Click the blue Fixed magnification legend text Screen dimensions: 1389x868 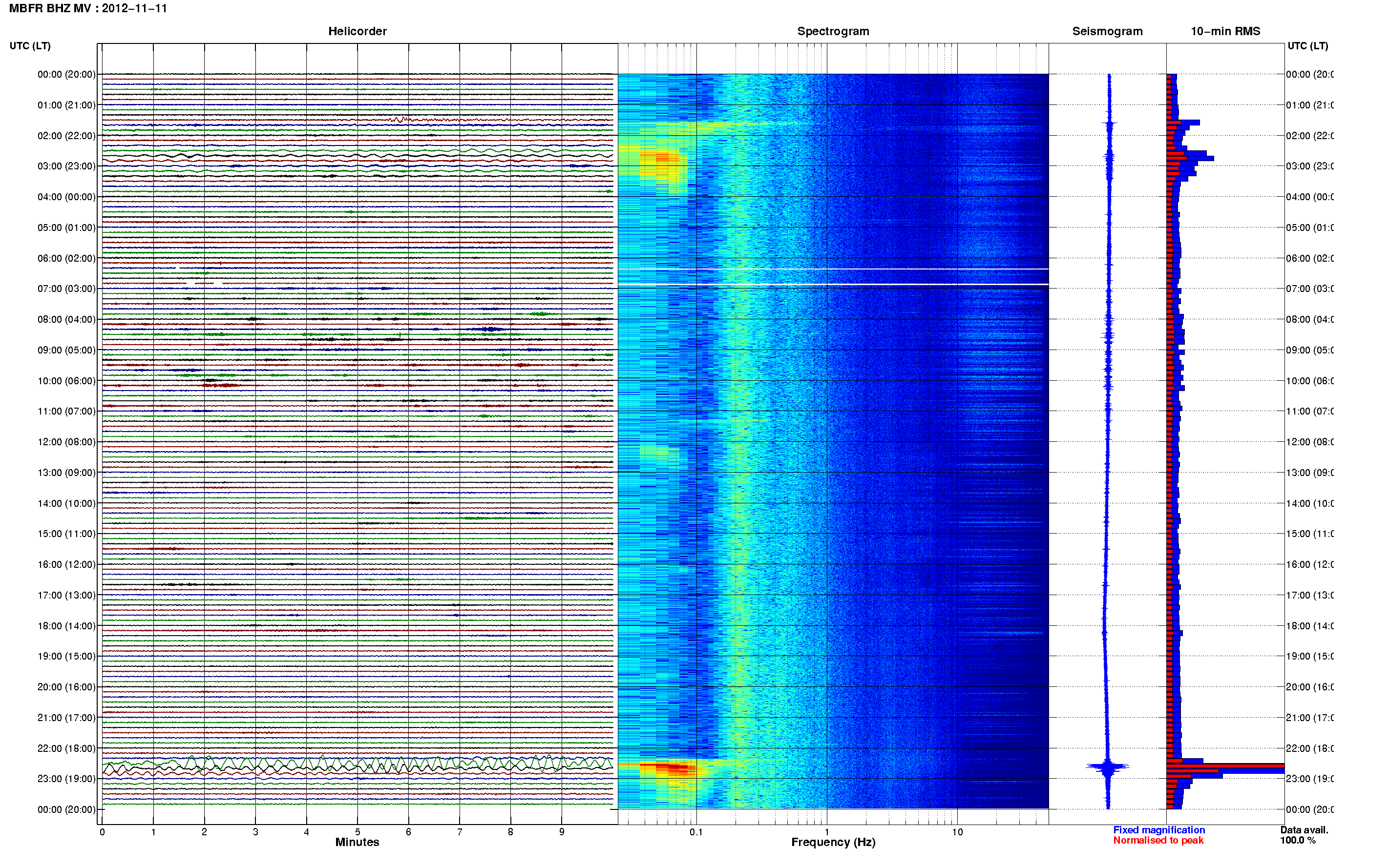point(1159,830)
